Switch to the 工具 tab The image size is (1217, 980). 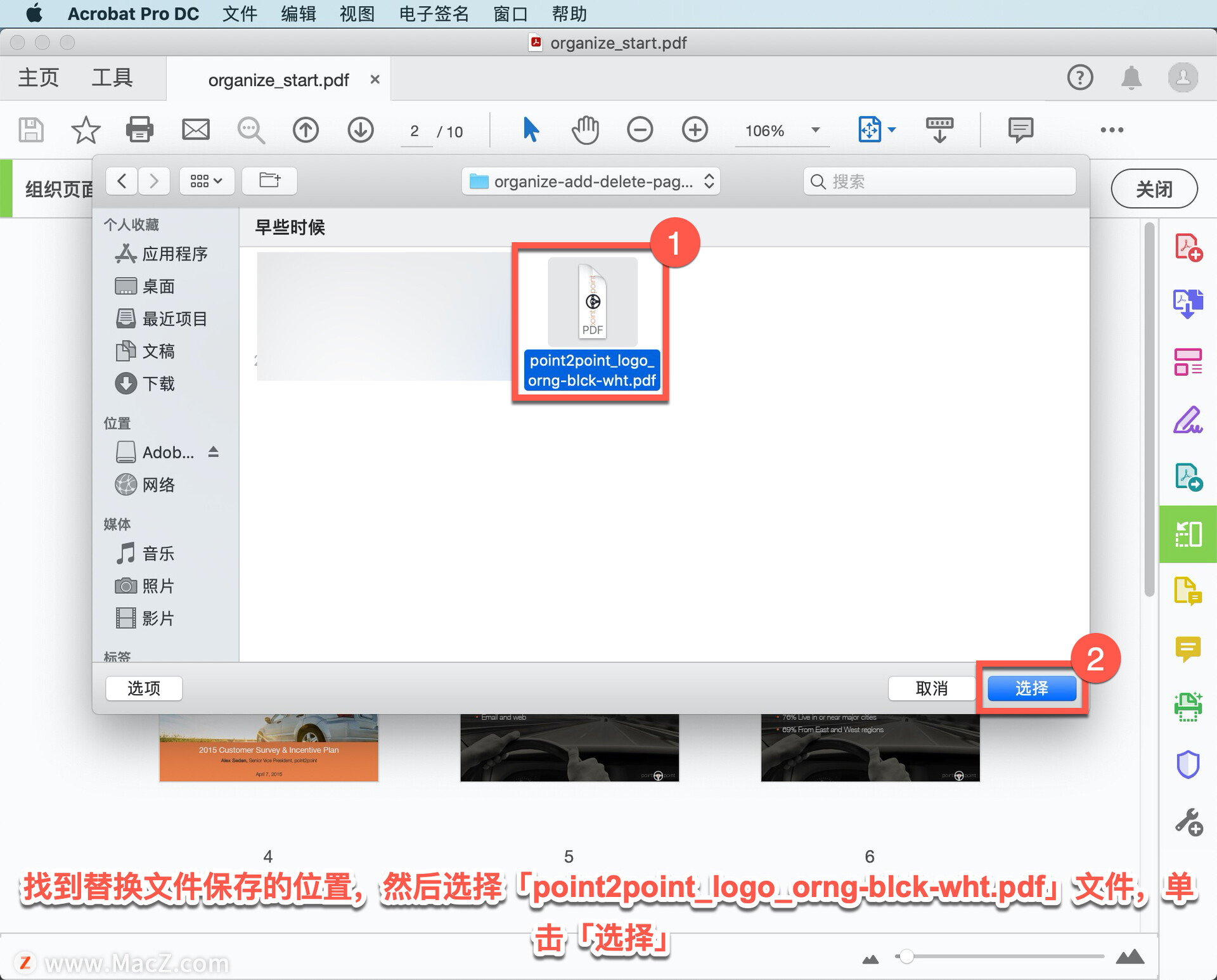pyautogui.click(x=112, y=78)
